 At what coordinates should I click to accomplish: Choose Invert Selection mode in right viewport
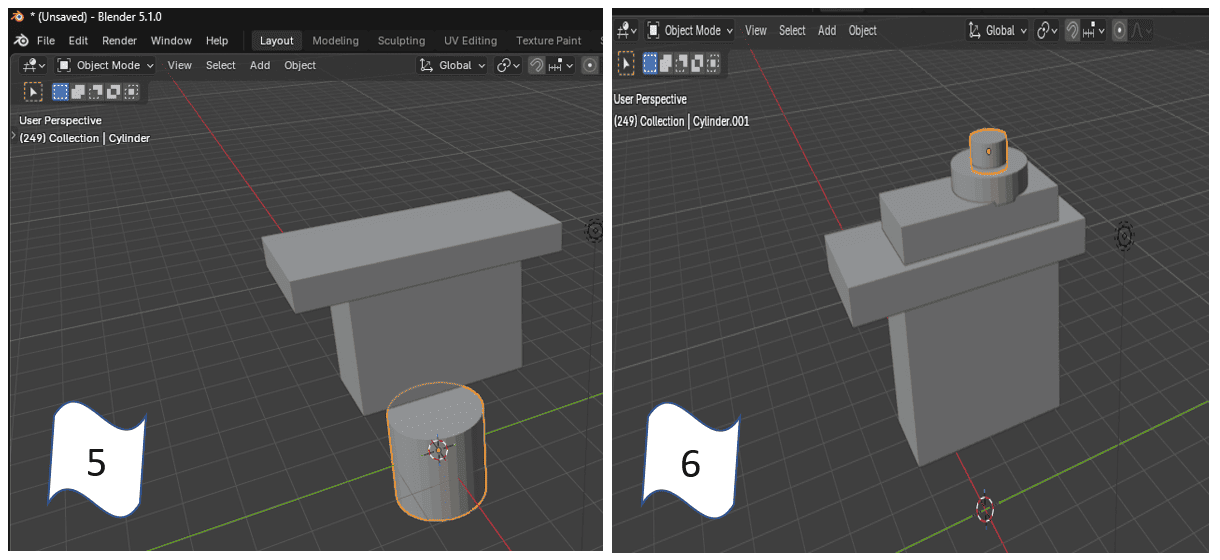pos(697,63)
